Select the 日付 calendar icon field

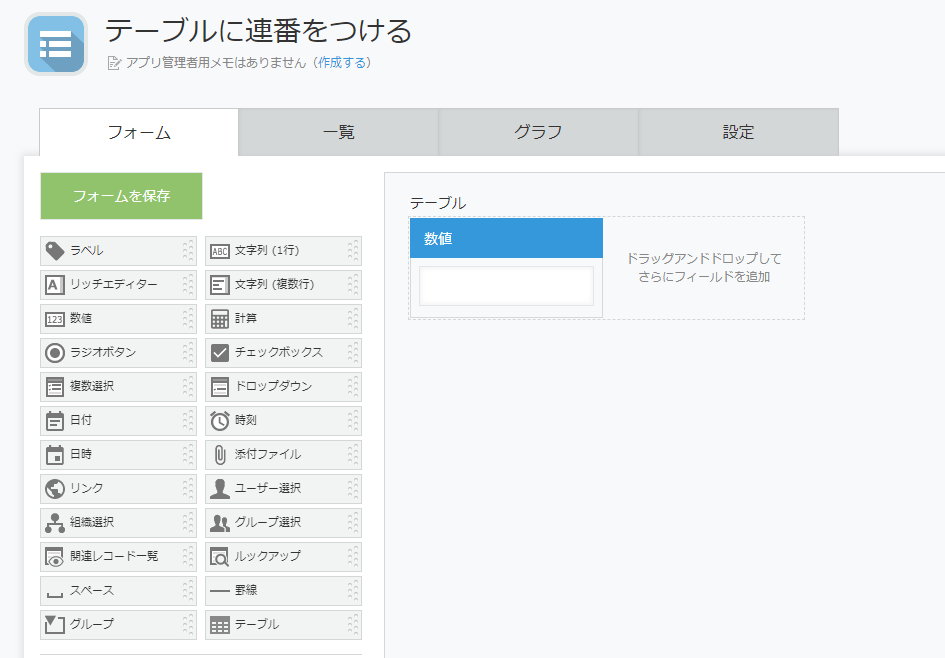click(x=55, y=421)
